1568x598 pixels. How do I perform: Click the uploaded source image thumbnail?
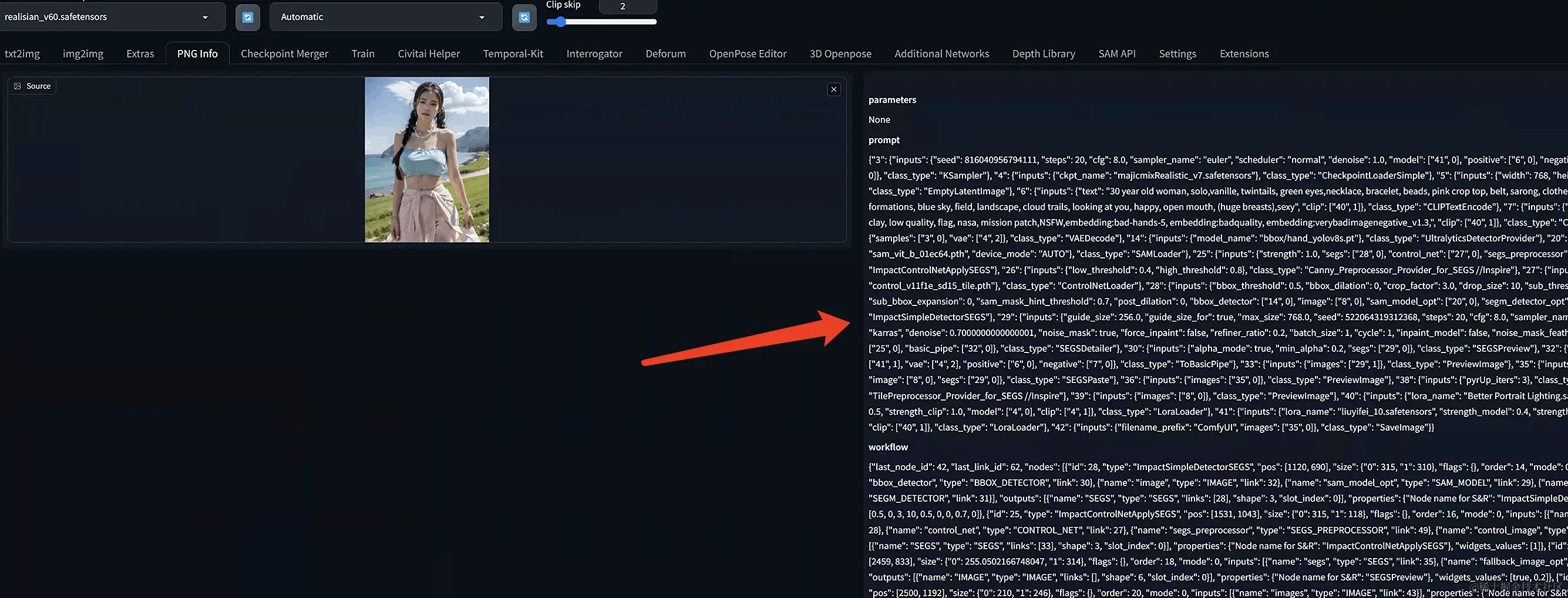(x=427, y=160)
